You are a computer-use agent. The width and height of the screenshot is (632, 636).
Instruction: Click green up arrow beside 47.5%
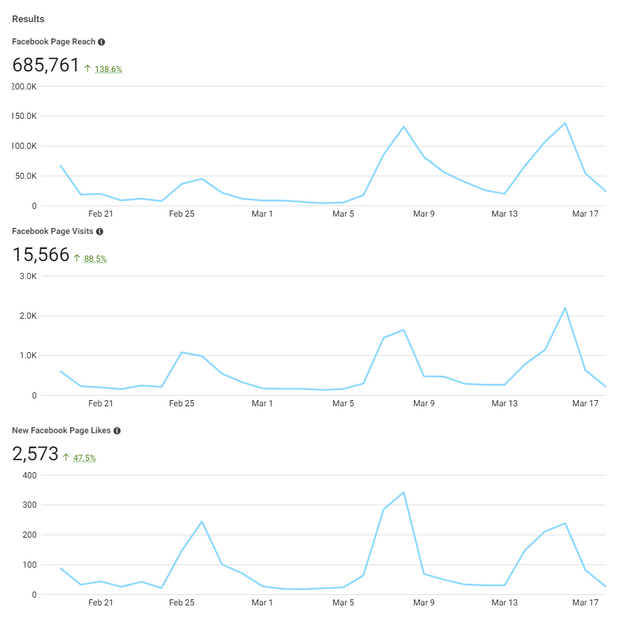[x=66, y=457]
